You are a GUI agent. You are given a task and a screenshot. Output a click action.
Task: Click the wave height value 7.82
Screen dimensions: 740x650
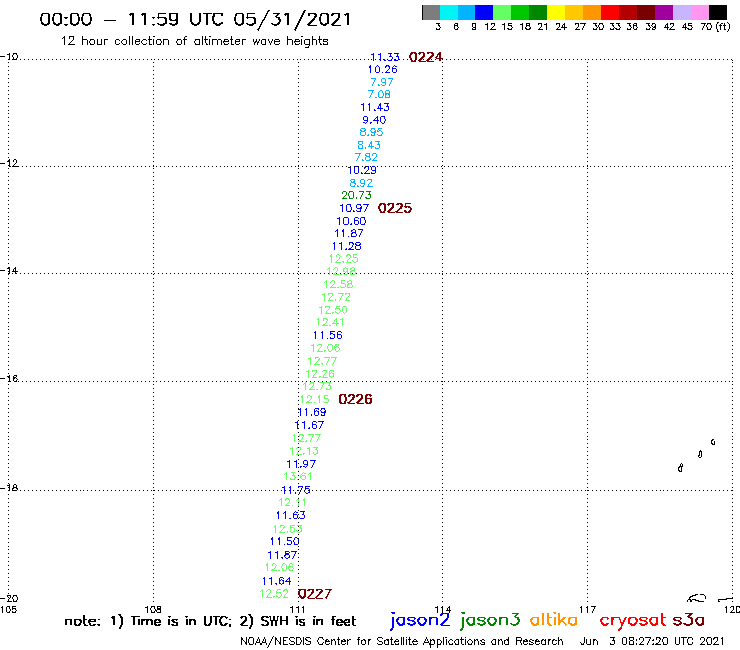366,157
